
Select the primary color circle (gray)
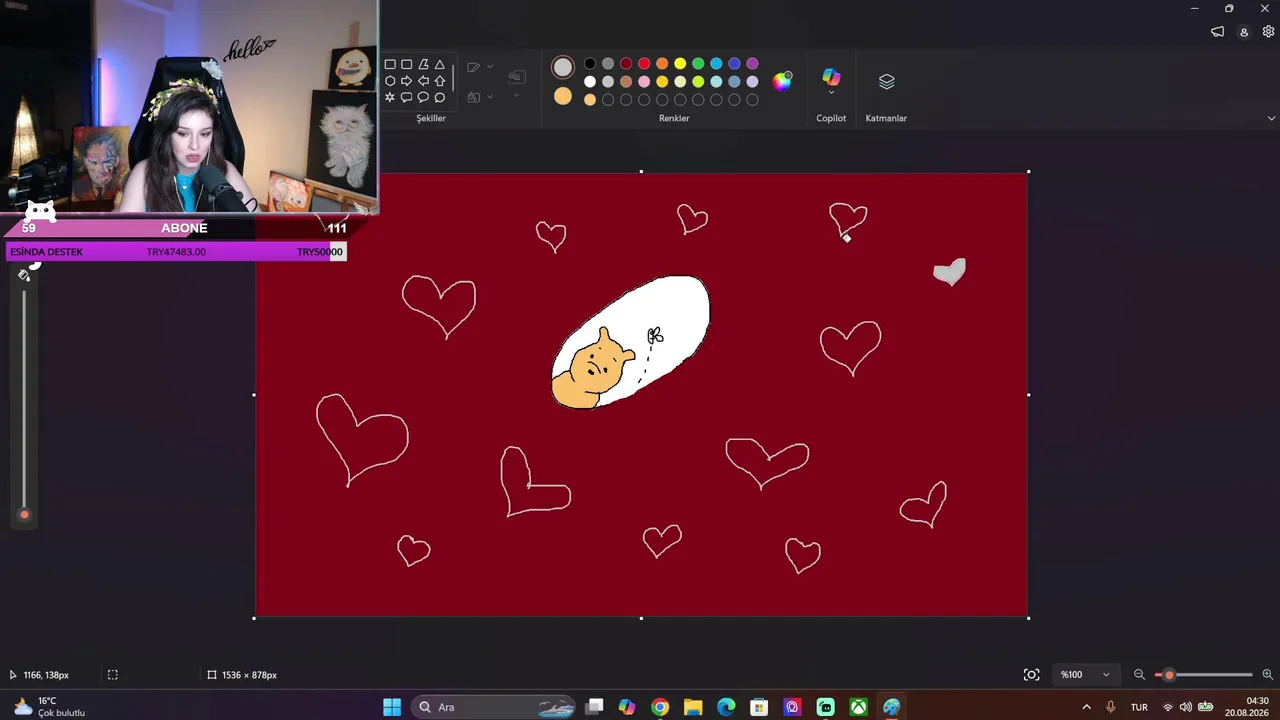click(563, 67)
